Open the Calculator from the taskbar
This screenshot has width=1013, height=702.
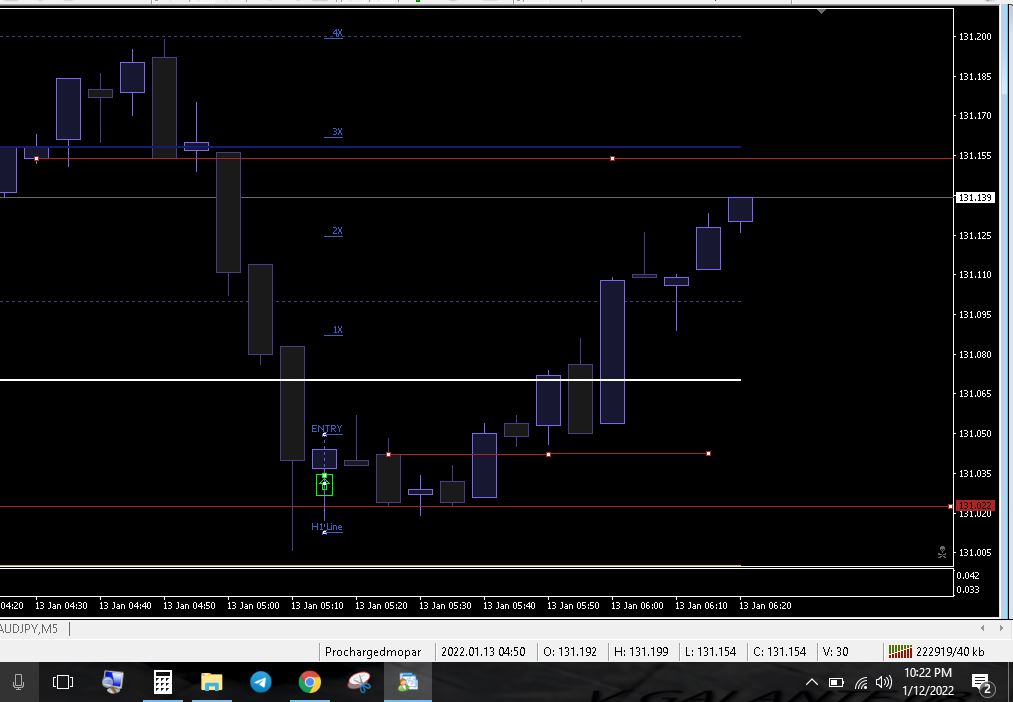162,682
